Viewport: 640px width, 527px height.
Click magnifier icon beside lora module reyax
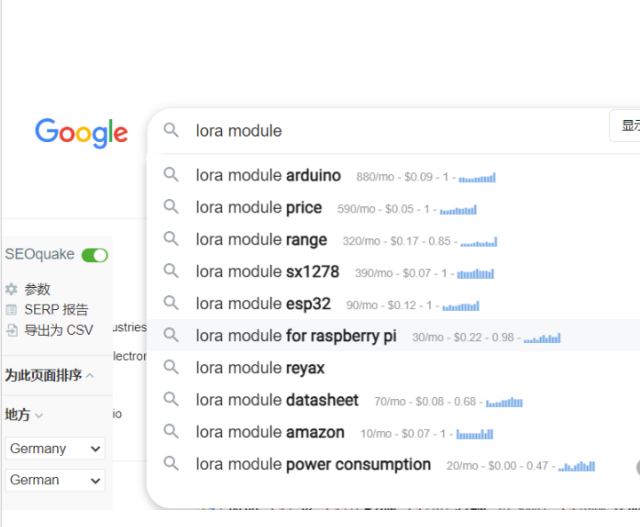click(172, 367)
